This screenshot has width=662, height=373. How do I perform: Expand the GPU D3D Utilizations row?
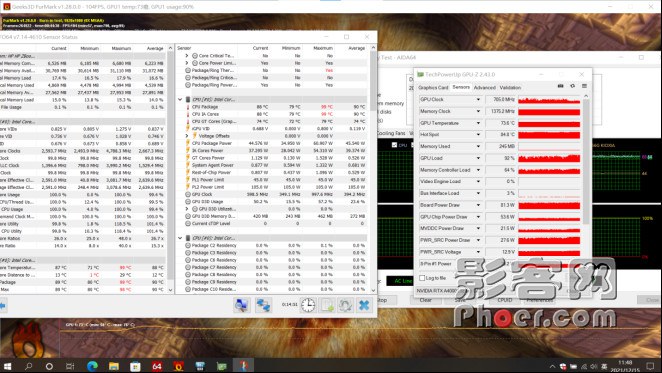[187, 209]
